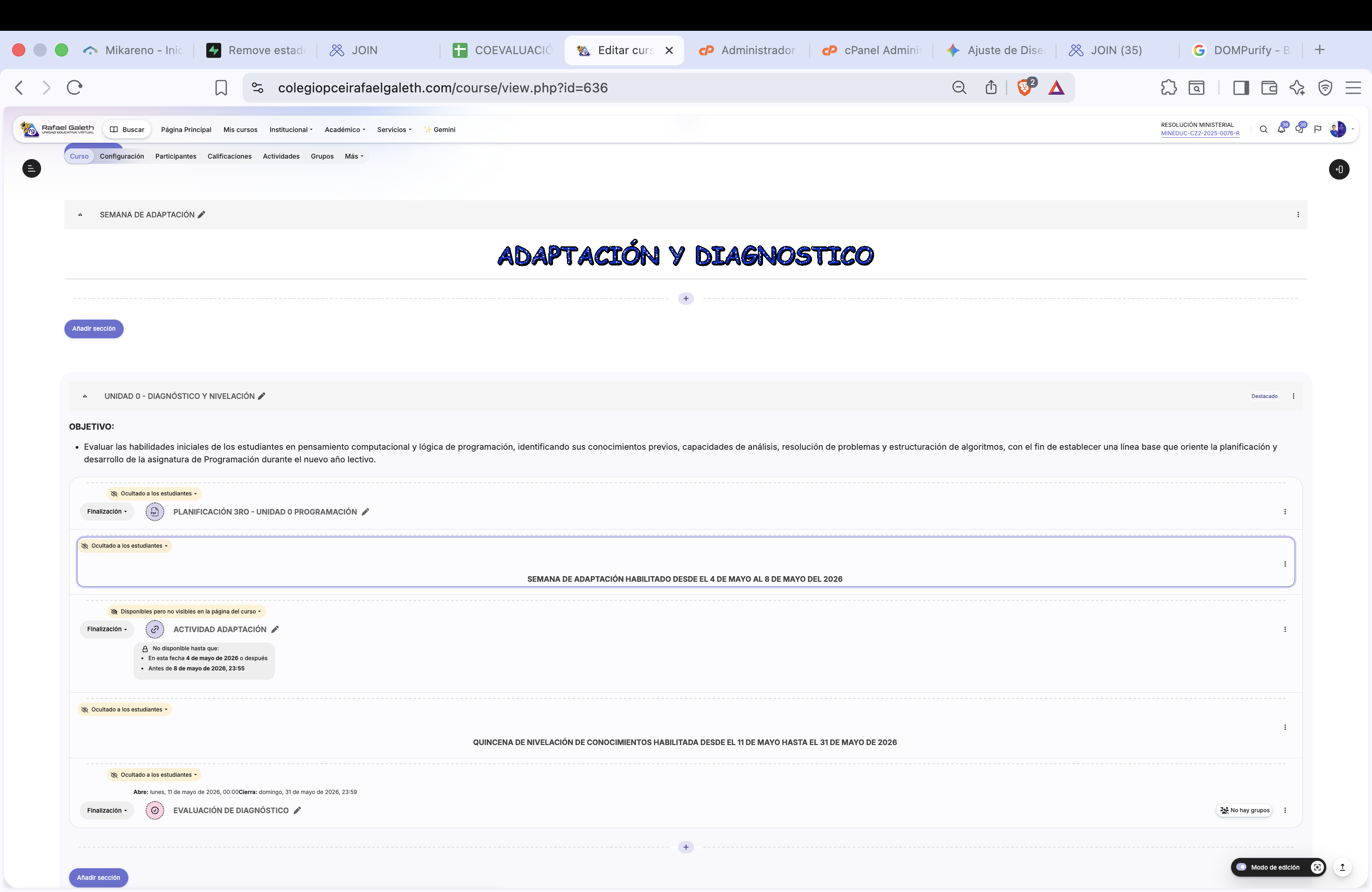
Task: Open three-dot menu for ACTIVIDAD ADAPTACIÓN
Action: (1285, 629)
